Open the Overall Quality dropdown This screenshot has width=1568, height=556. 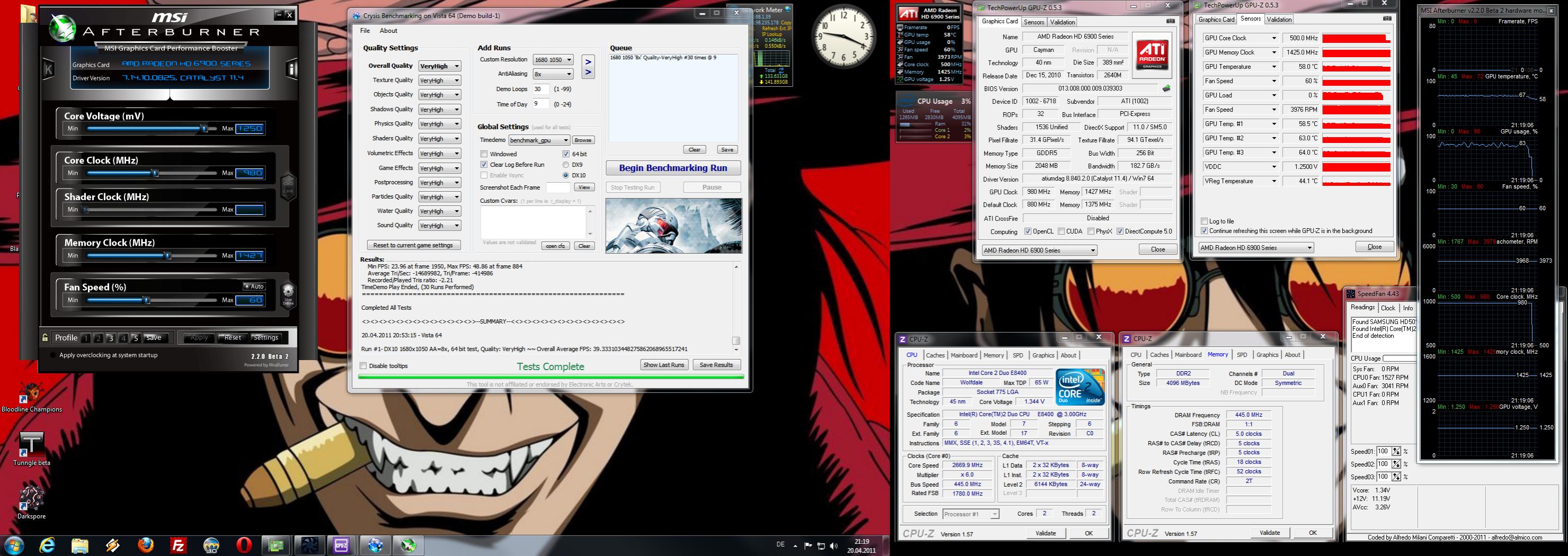pyautogui.click(x=439, y=66)
